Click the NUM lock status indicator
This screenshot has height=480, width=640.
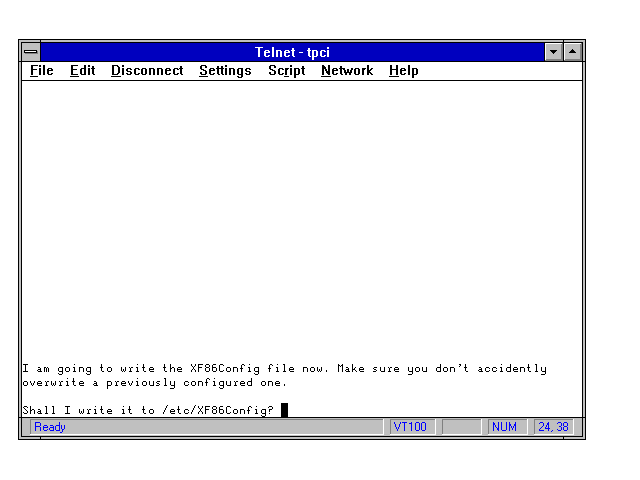(x=505, y=427)
